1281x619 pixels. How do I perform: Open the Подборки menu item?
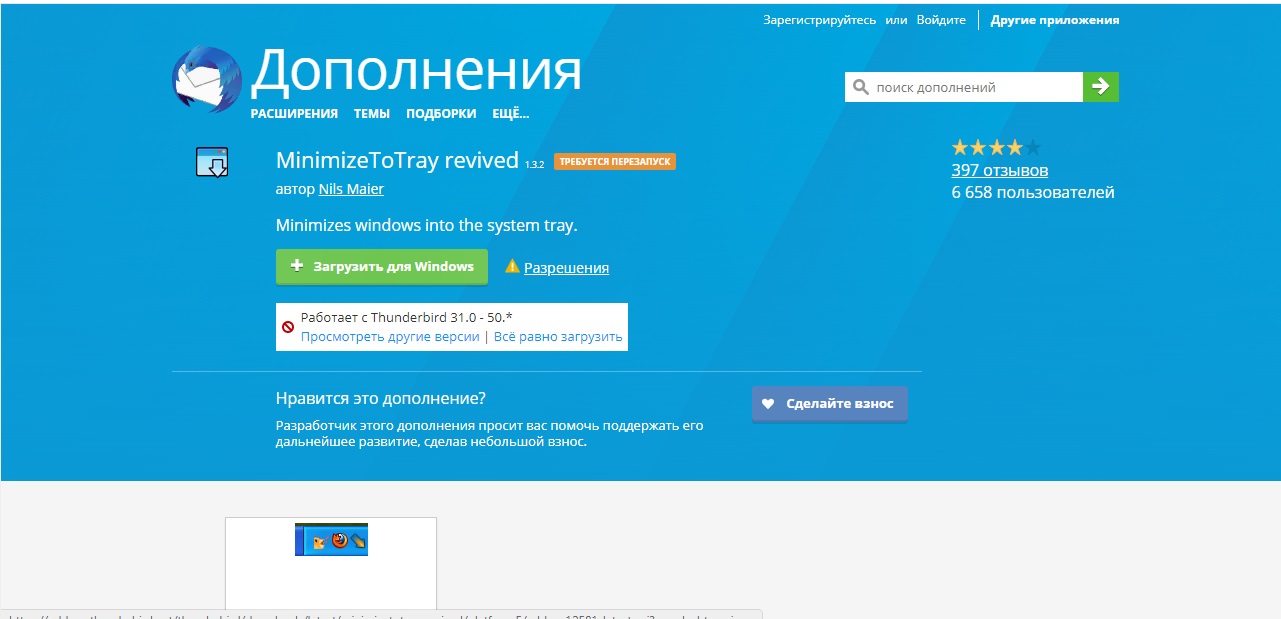(x=441, y=114)
